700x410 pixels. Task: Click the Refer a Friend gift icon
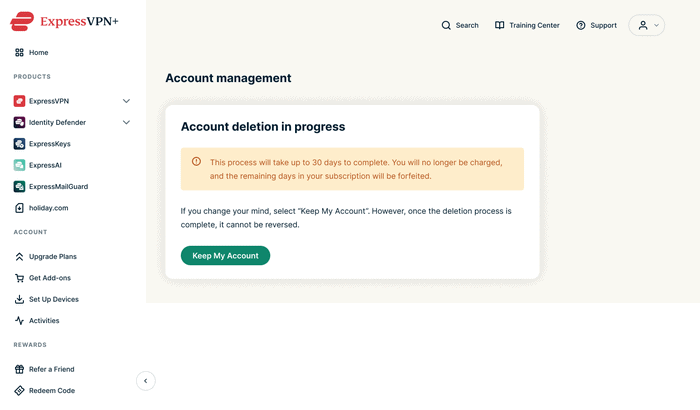coord(19,369)
